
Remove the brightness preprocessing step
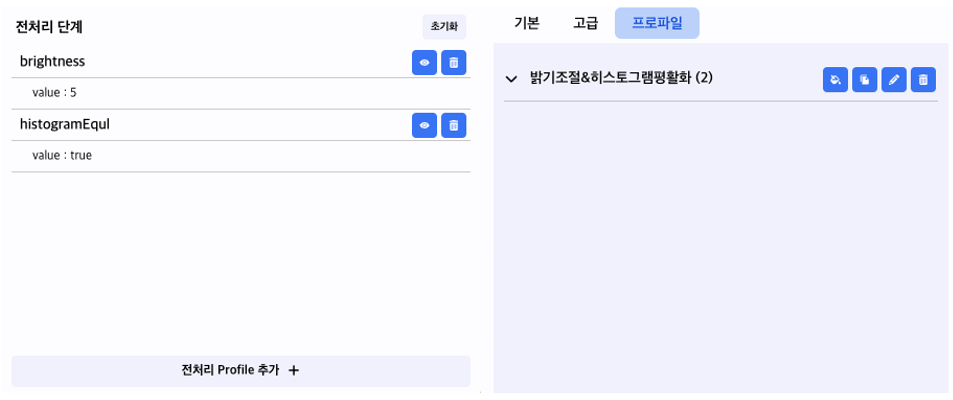click(x=453, y=63)
